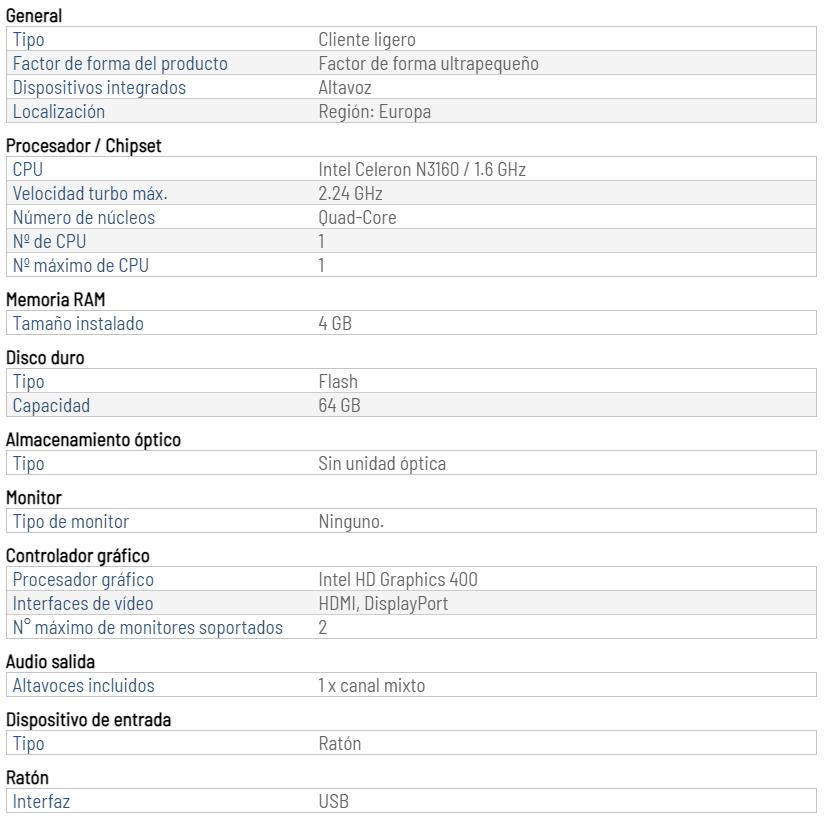Viewport: 824px width, 819px height.
Task: Click the 'Tipo de monitor' label
Action: click(71, 521)
